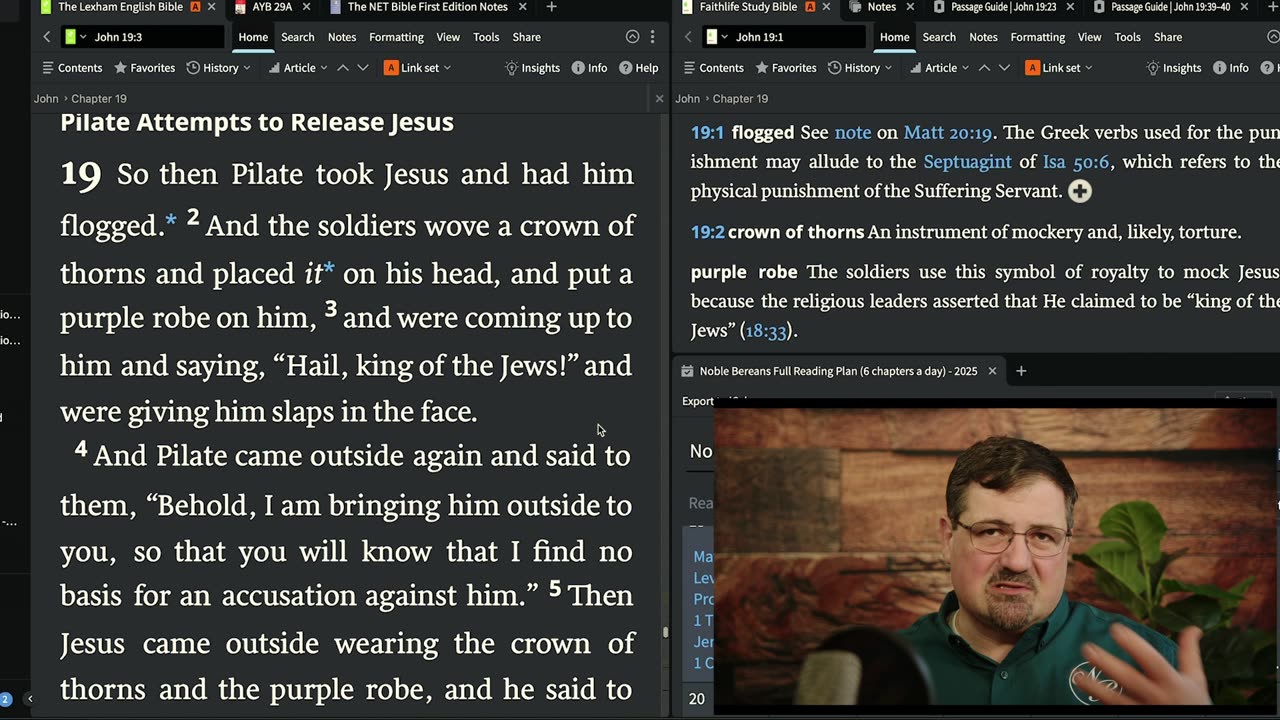Open the Formatting ribbon tab in the Faithlife panel
The width and height of the screenshot is (1280, 720).
pos(1037,37)
